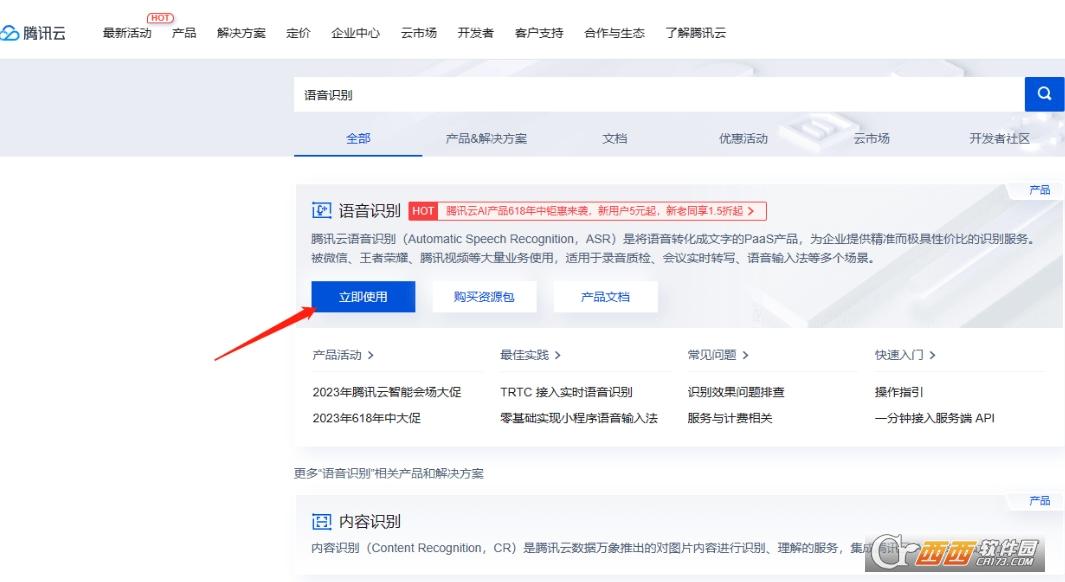Open 一分钟接入服务端 API link
1065x582 pixels.
(x=935, y=418)
